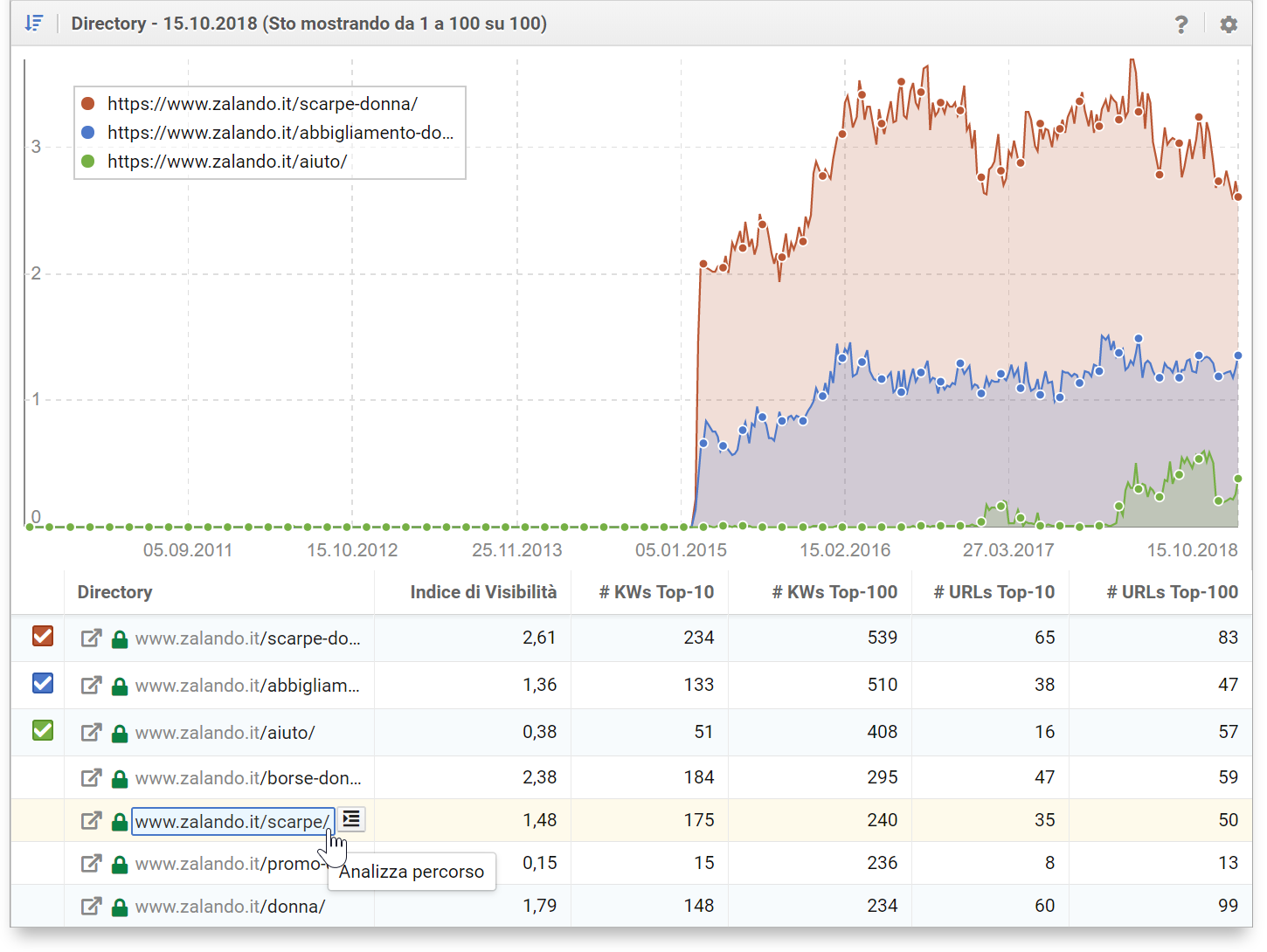Click KWs Top-100 value 408 in aiuto row
The height and width of the screenshot is (952, 1267).
883,733
